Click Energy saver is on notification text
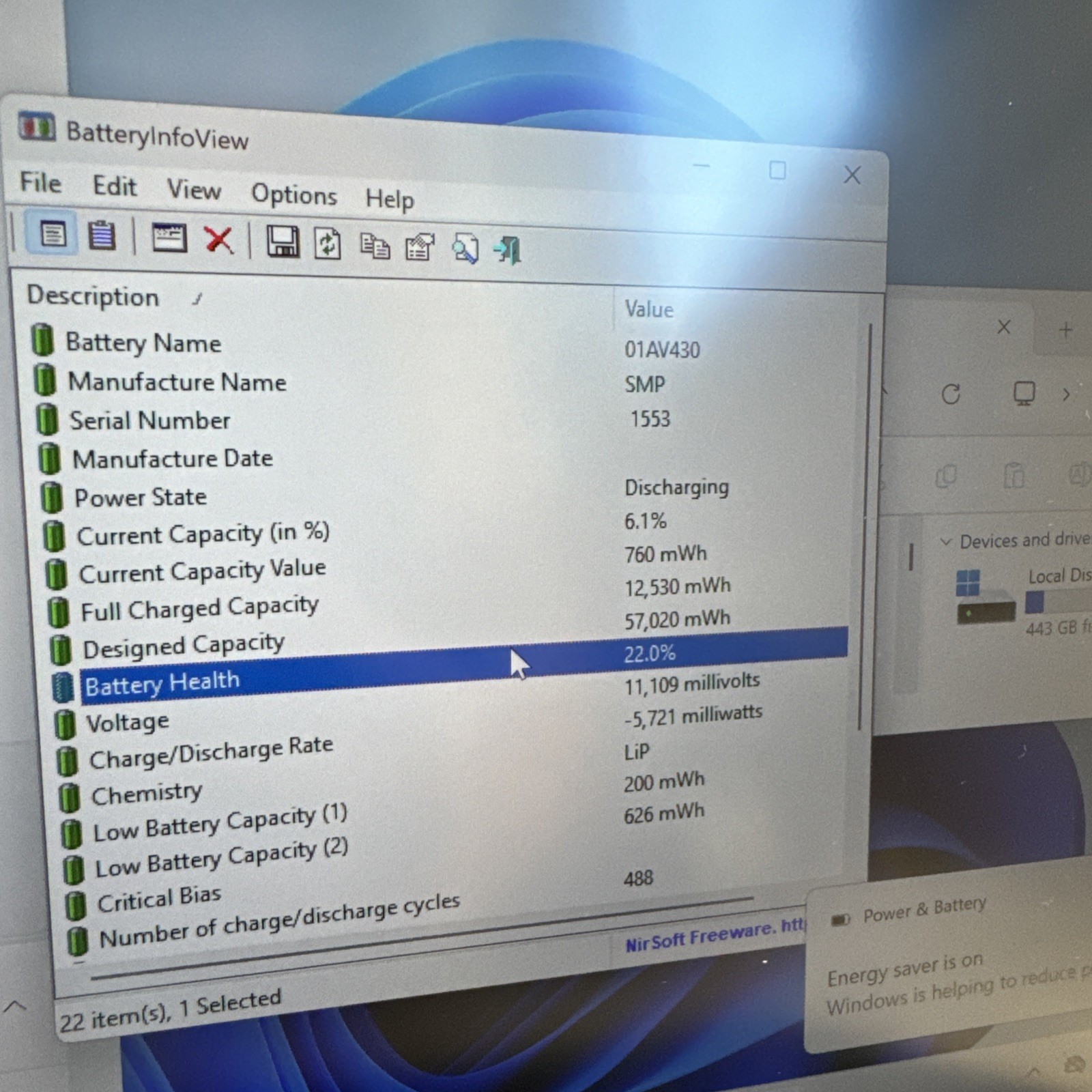Viewport: 1092px width, 1092px height. [905, 971]
